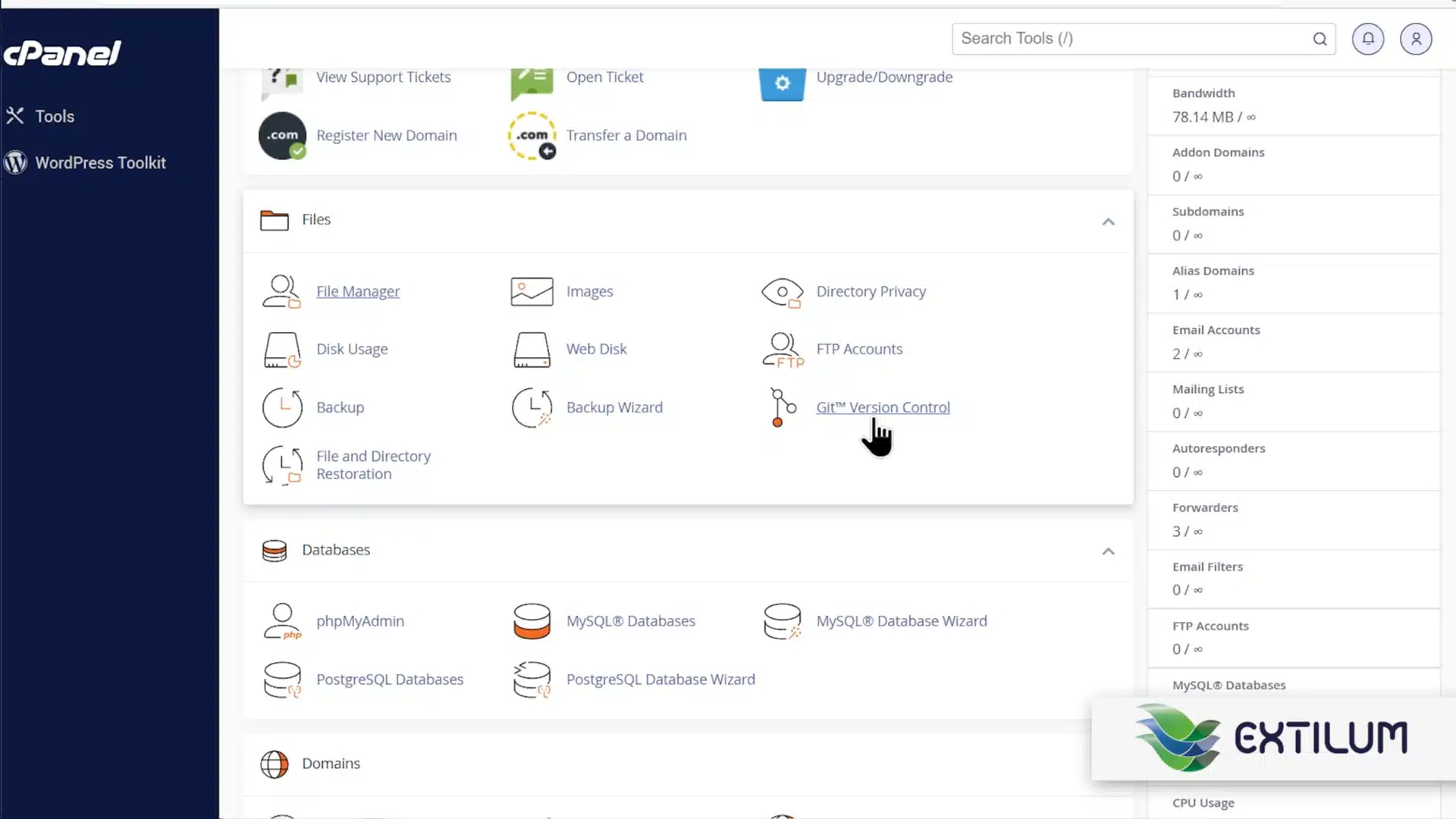
Task: Click the Disk Usage link
Action: click(x=352, y=349)
